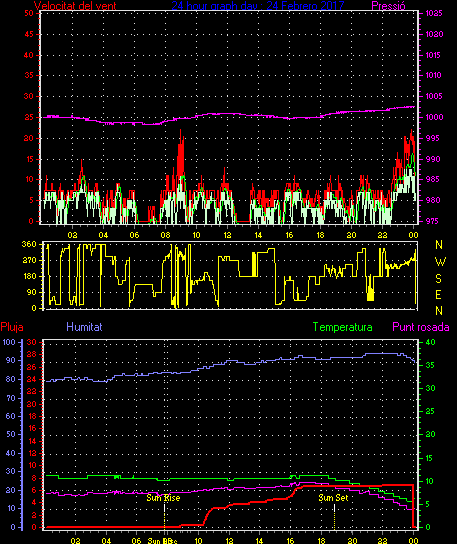Select the '100' humidity axis value
Image resolution: width=457 pixels, height=544 pixels.
click(9, 342)
